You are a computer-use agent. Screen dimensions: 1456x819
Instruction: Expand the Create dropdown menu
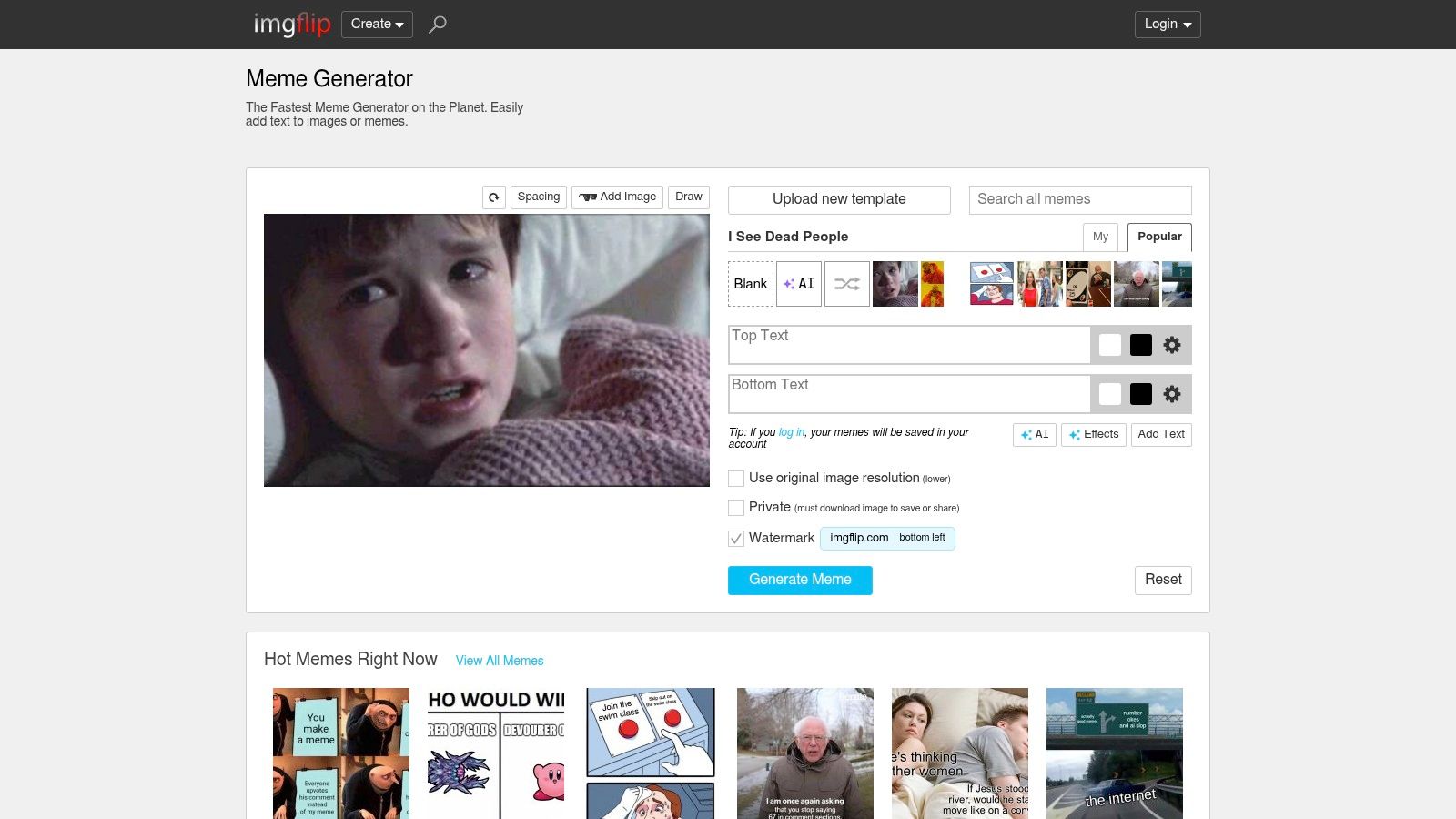(377, 25)
